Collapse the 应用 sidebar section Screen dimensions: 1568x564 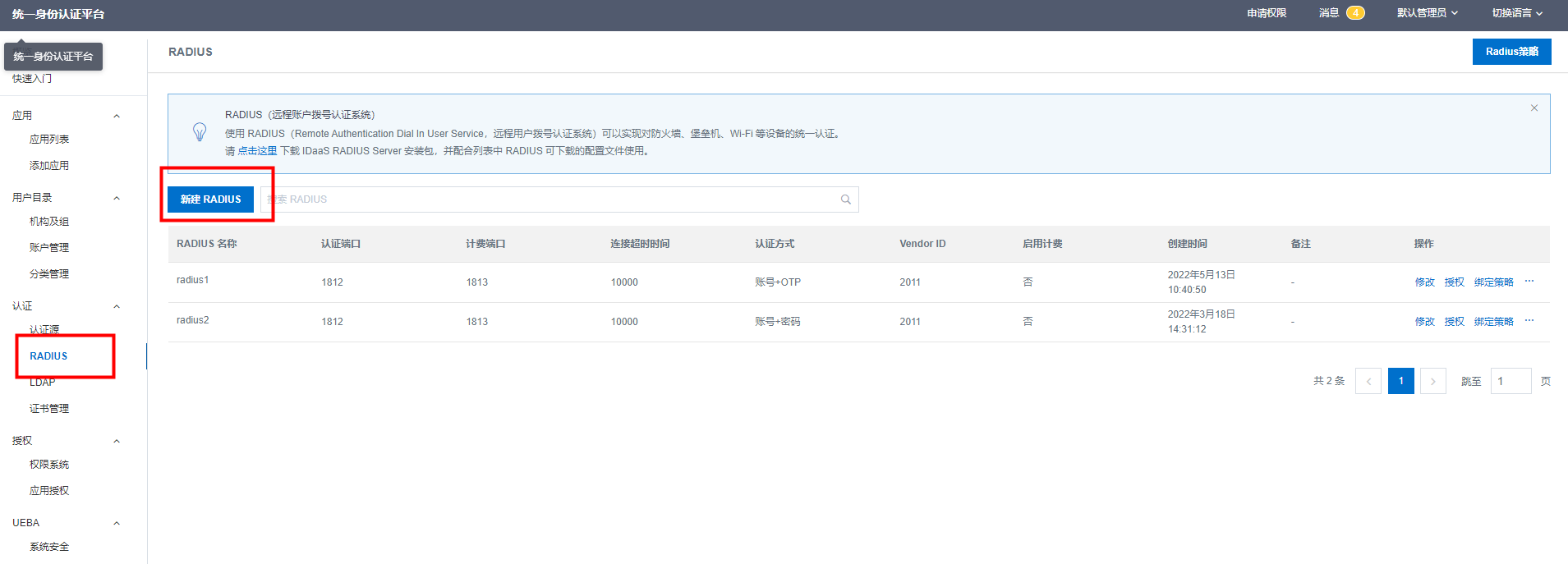pos(117,116)
